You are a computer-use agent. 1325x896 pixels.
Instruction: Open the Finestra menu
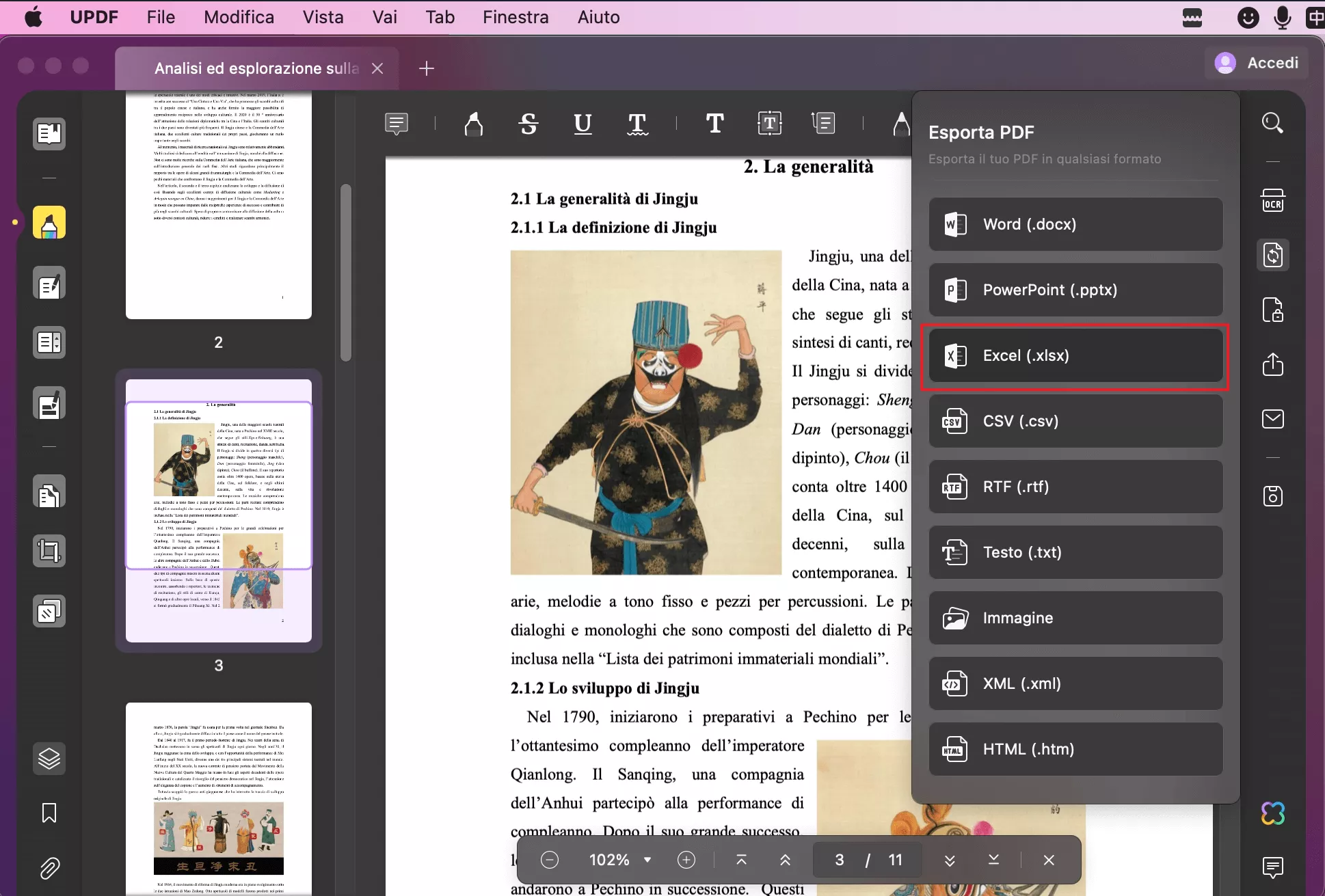516,17
